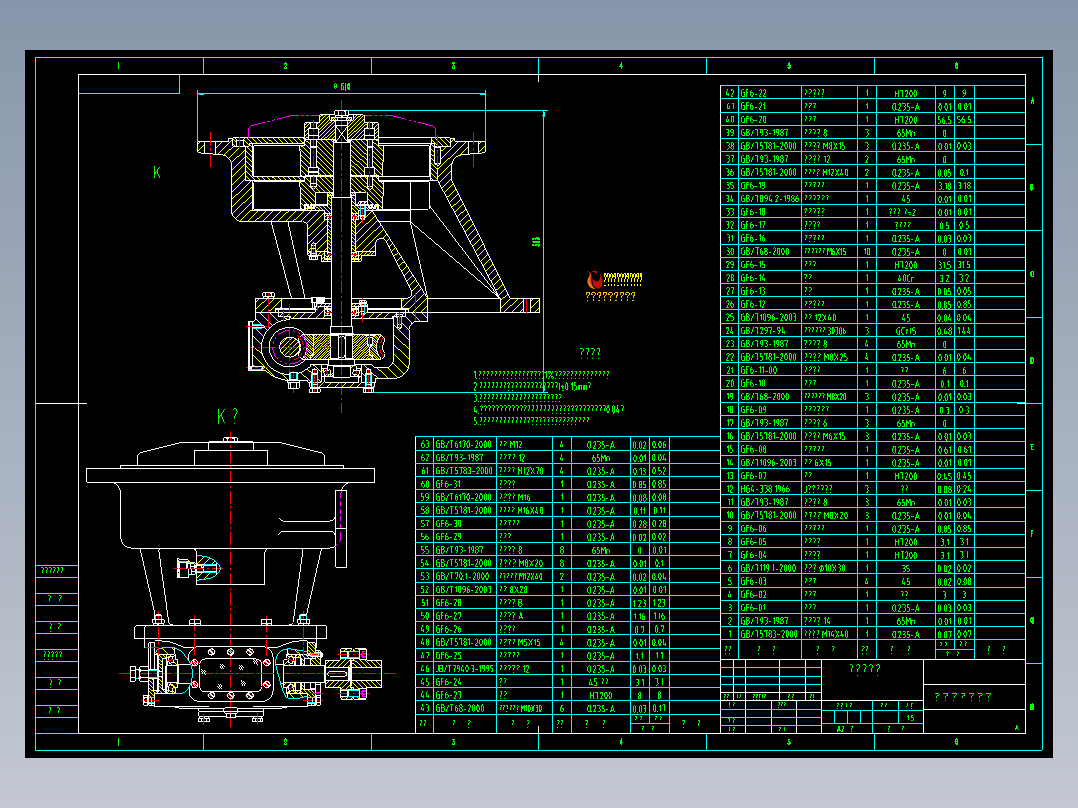Select the GF6-15 part code cell

click(x=770, y=265)
